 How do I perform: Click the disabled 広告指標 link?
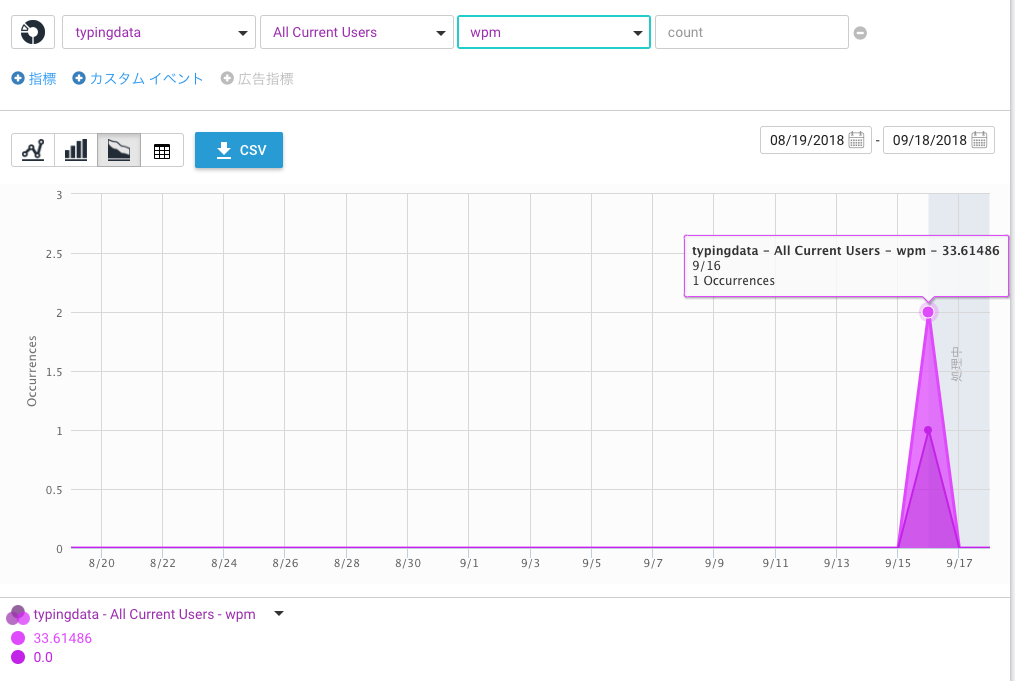(x=257, y=78)
